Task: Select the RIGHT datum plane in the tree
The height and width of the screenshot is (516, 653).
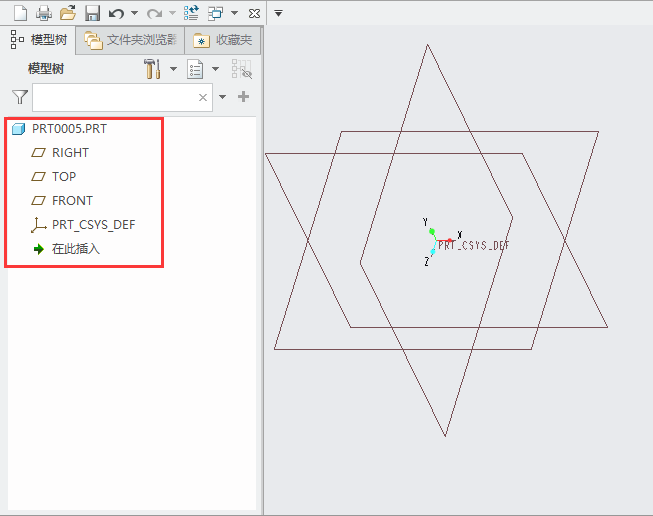Action: point(60,152)
